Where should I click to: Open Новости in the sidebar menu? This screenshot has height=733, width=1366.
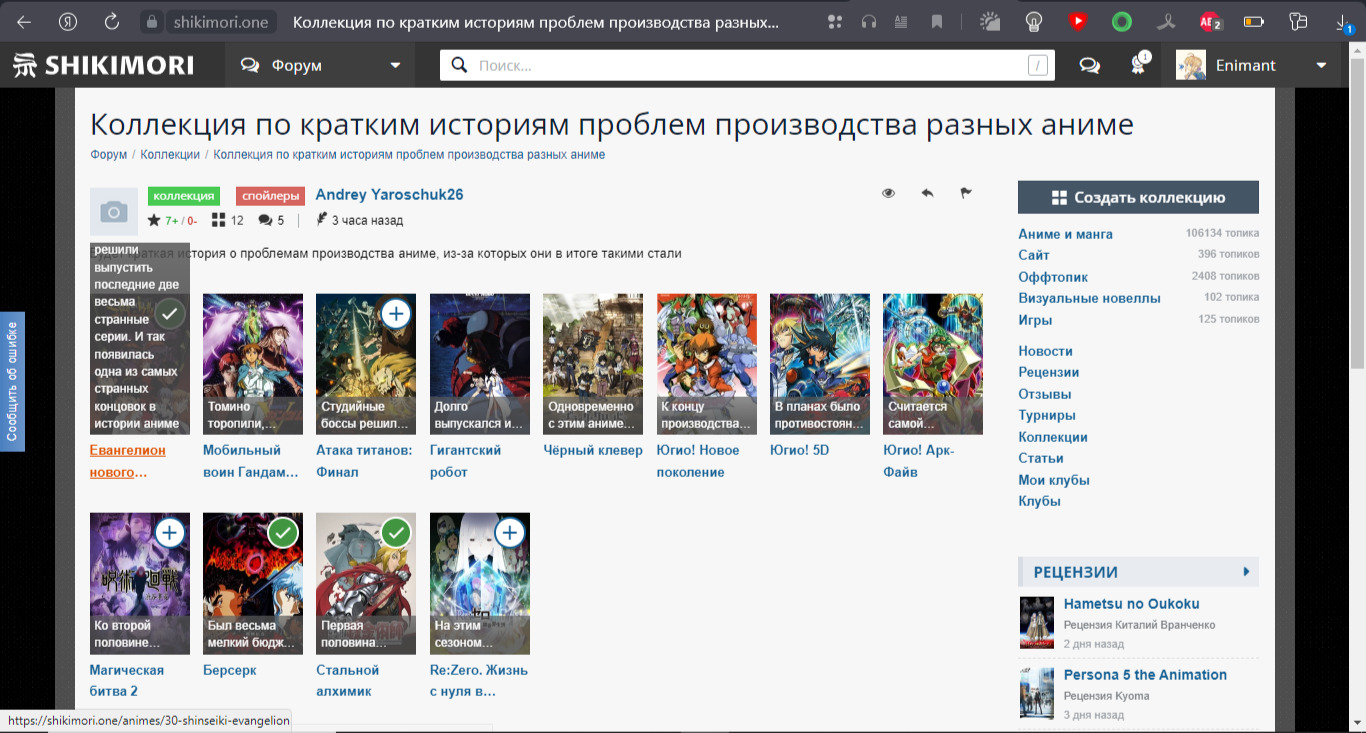click(1045, 351)
